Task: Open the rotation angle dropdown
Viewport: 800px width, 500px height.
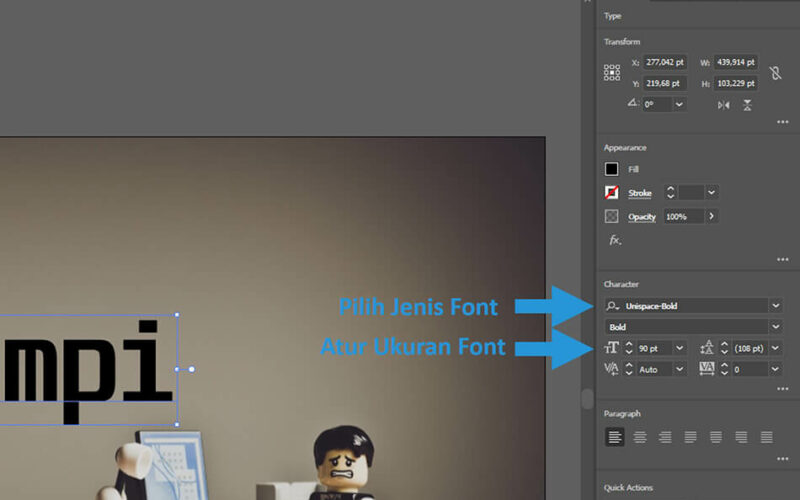Action: coord(679,105)
